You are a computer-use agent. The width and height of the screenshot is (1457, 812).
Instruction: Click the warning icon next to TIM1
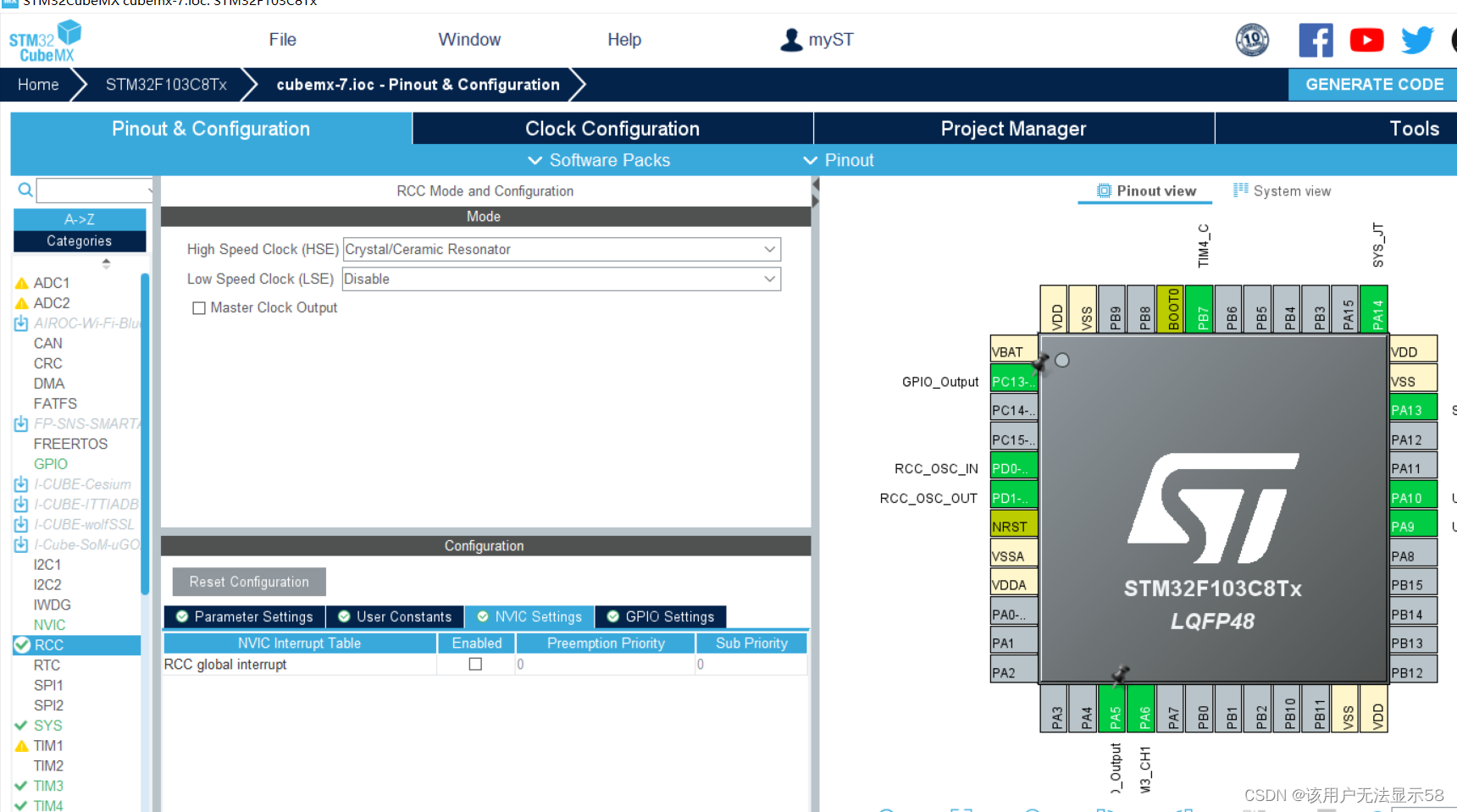point(22,746)
